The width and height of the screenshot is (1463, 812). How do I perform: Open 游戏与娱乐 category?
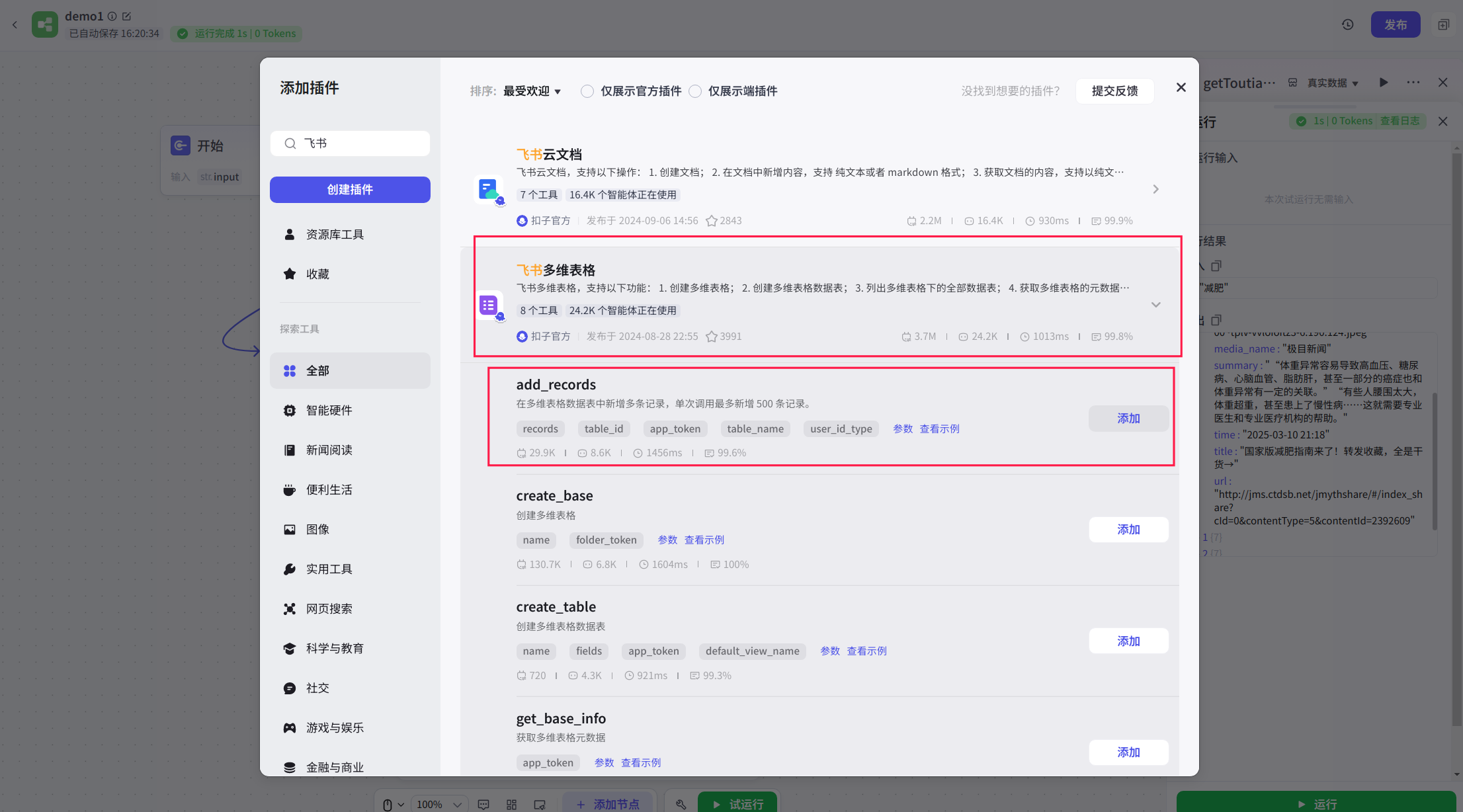(335, 727)
